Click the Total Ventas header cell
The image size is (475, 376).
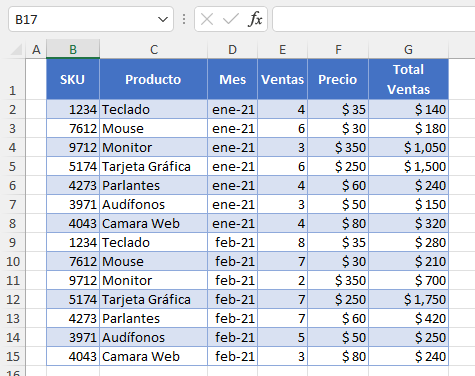pos(408,79)
